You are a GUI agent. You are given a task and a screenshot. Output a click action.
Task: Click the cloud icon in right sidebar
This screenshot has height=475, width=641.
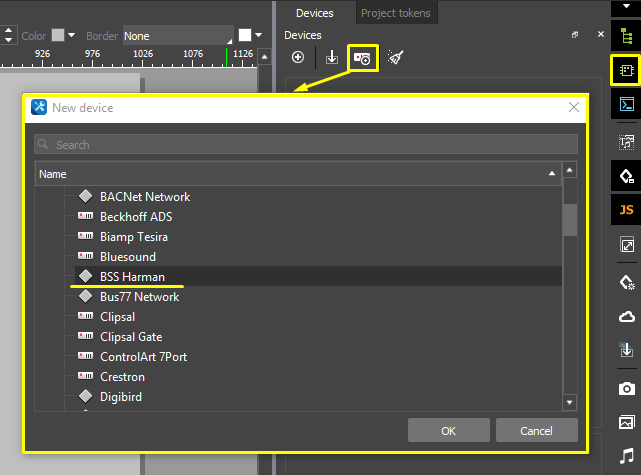point(626,316)
